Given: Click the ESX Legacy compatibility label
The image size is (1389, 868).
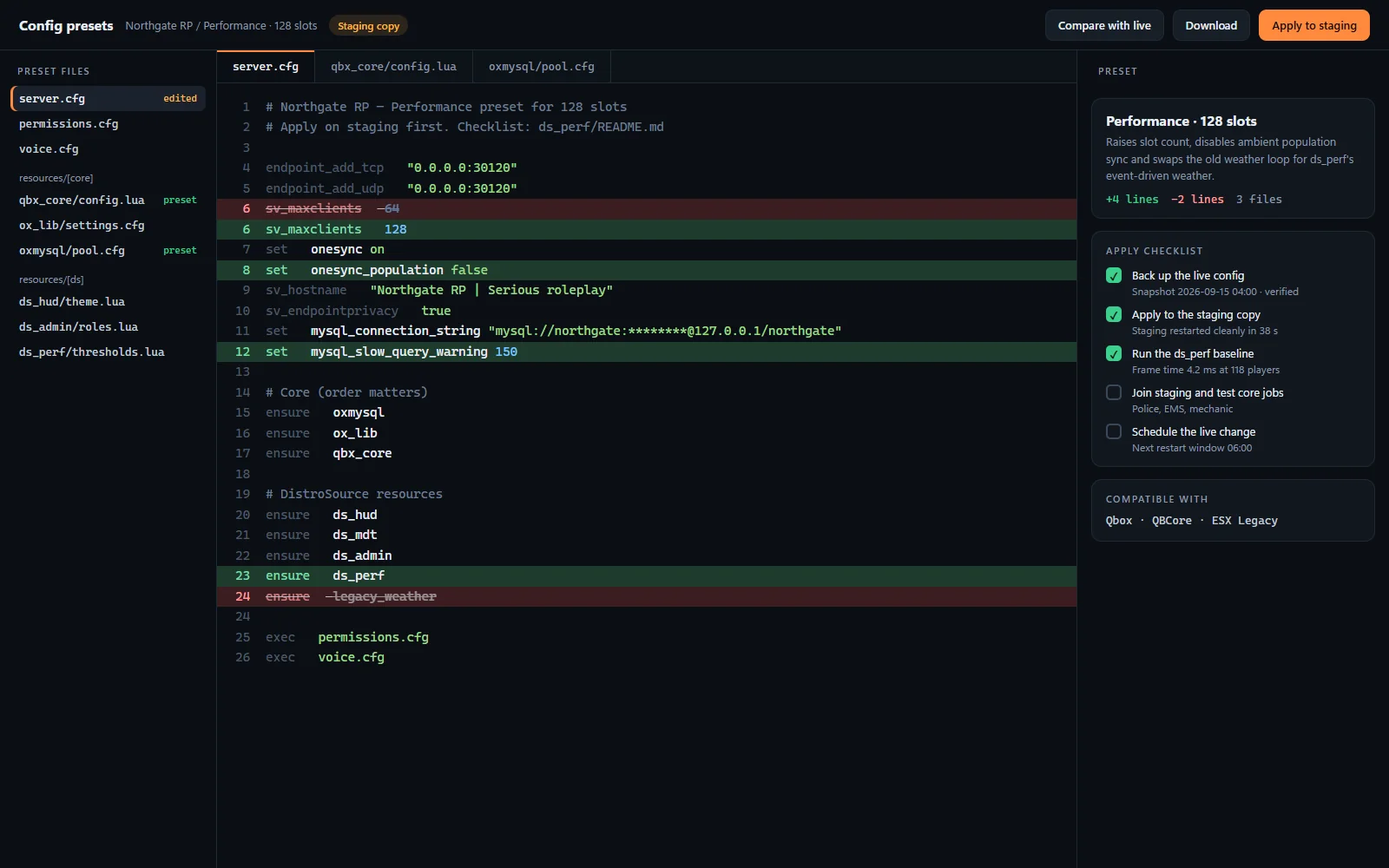Looking at the screenshot, I should tap(1245, 521).
